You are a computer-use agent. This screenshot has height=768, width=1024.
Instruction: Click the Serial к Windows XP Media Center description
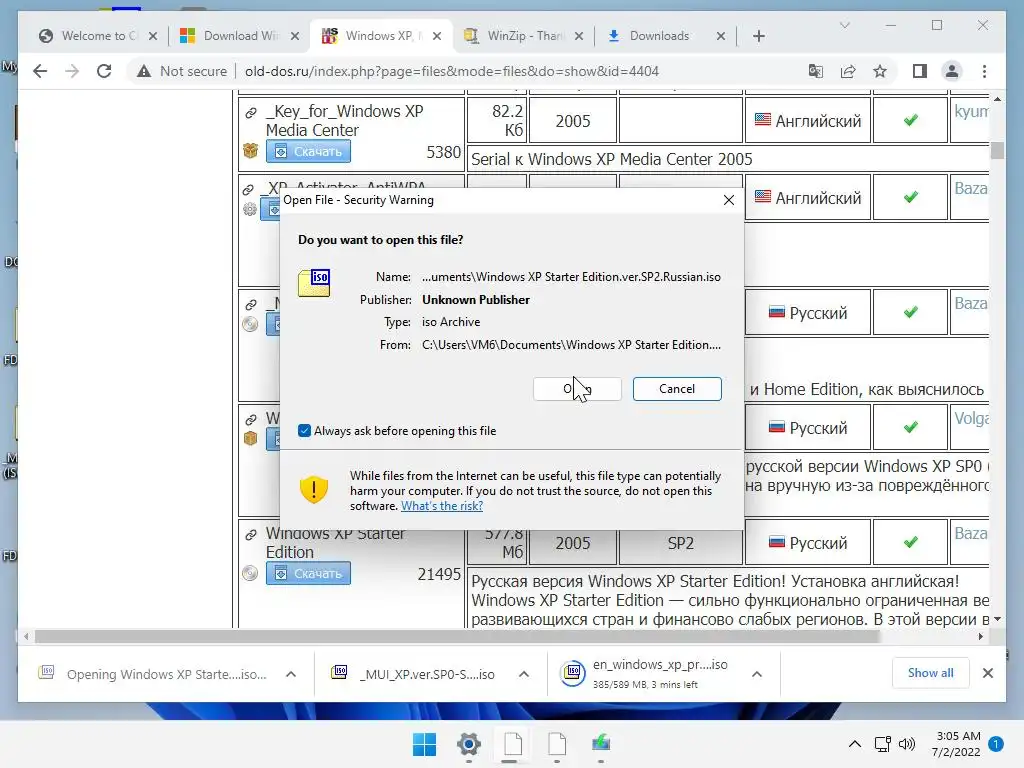[x=611, y=159]
